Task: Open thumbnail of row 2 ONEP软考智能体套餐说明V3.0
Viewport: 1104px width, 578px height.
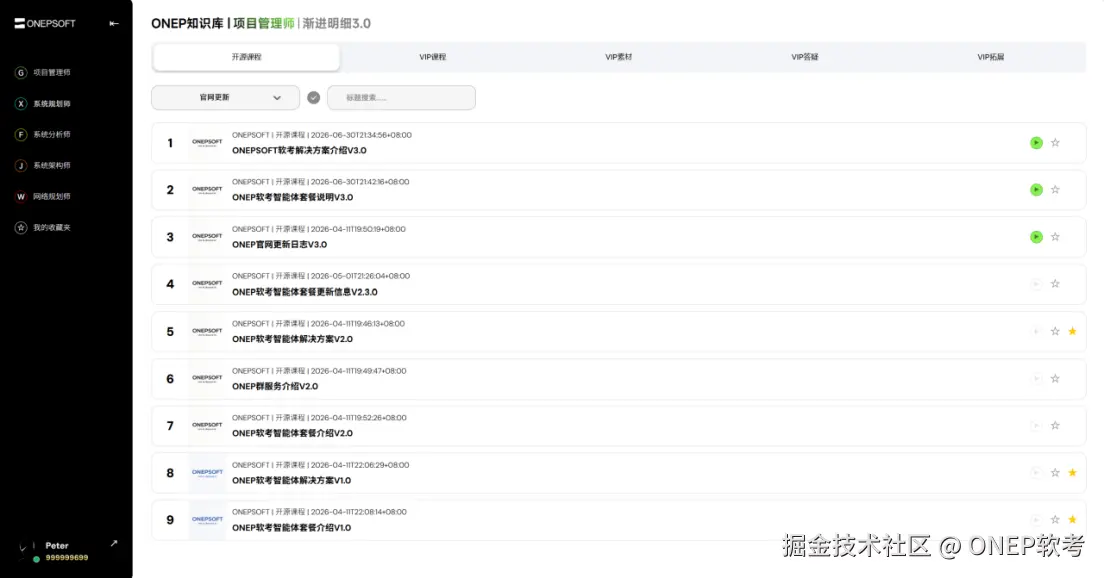Action: 207,189
